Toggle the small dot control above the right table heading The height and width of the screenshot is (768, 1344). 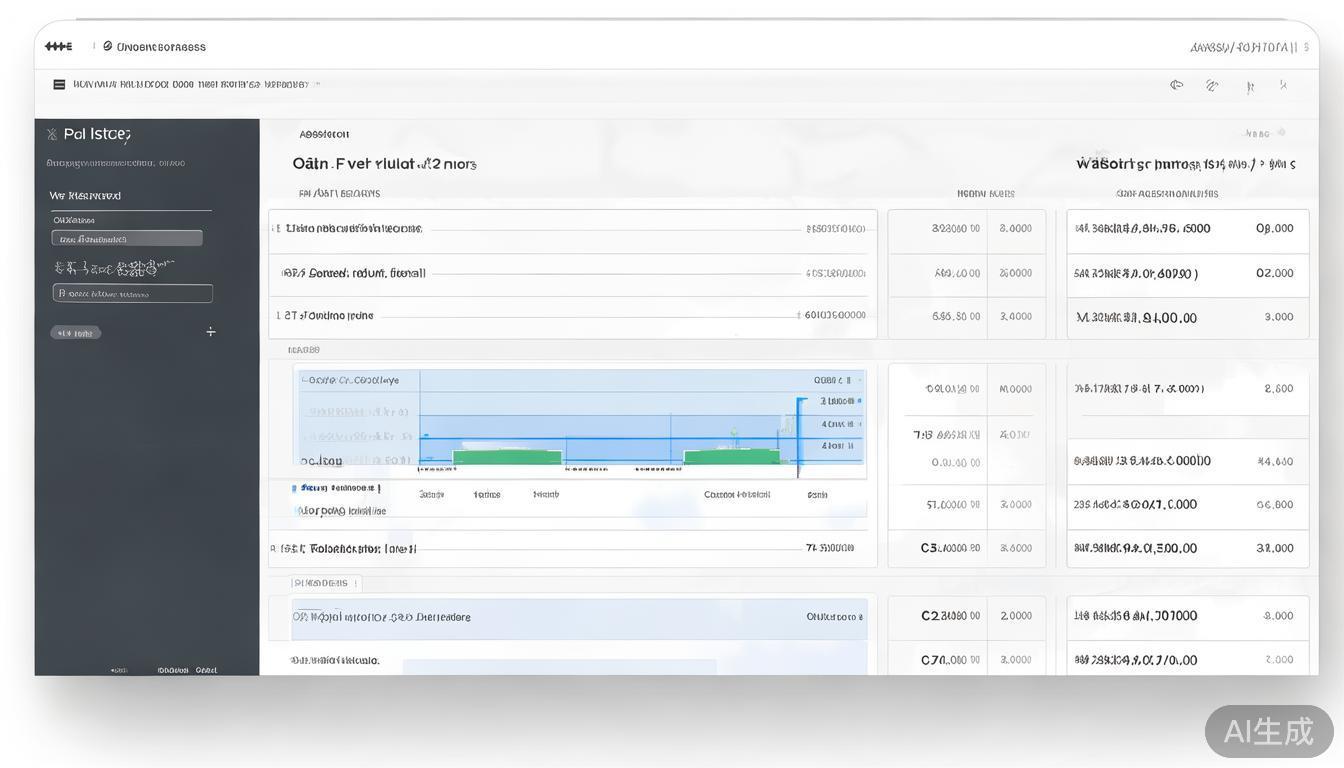1281,133
